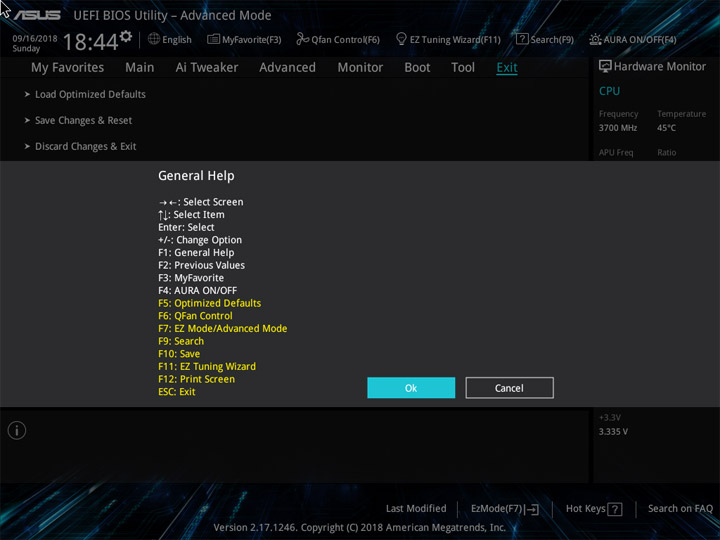Click the 'F11: EZ Tuning Wizard' help line

click(x=207, y=366)
